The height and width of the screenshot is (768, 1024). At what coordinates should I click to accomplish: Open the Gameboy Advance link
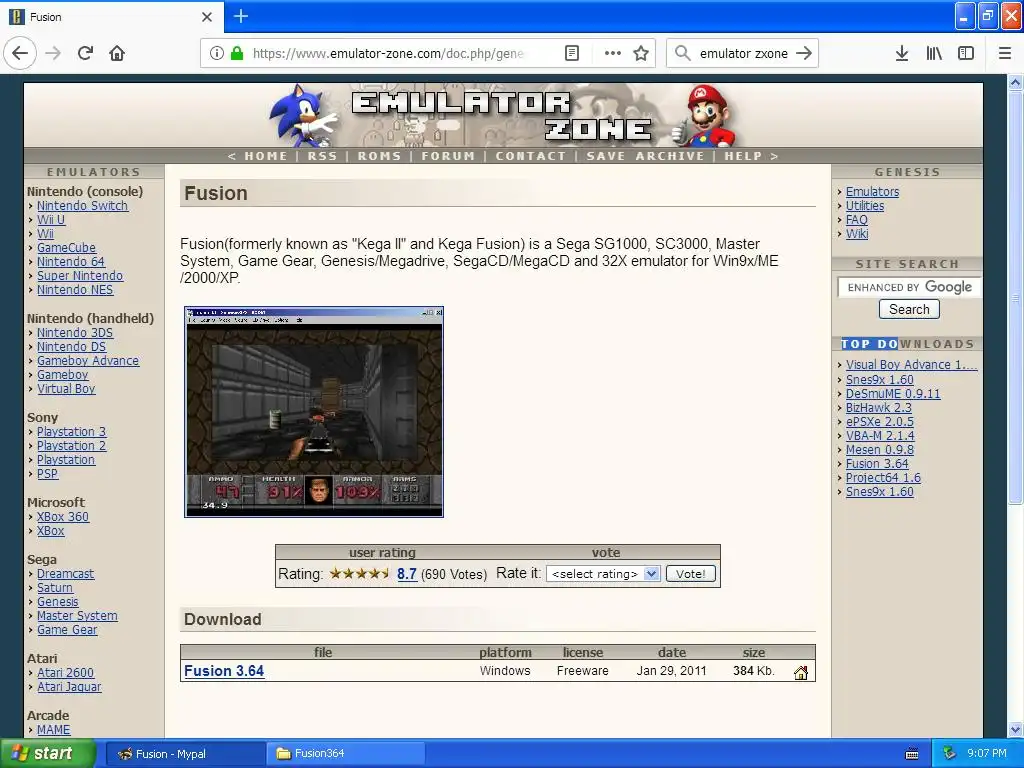coord(88,360)
